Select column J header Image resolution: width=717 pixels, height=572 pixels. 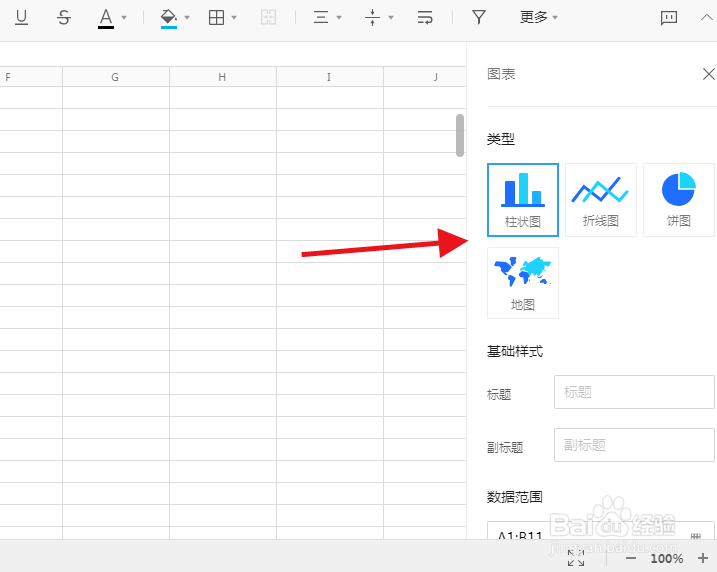[425, 77]
